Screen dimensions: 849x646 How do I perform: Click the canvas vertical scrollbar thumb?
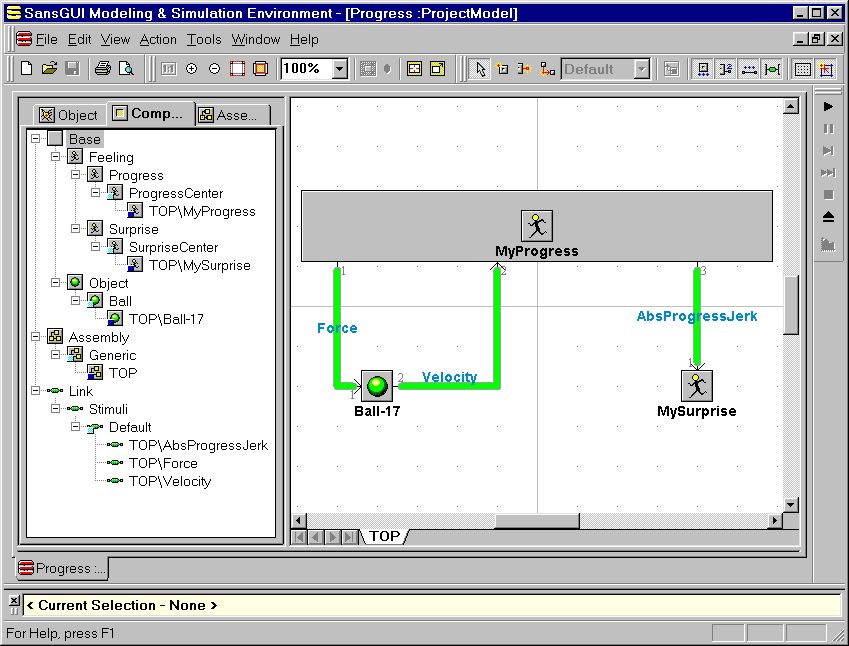791,307
